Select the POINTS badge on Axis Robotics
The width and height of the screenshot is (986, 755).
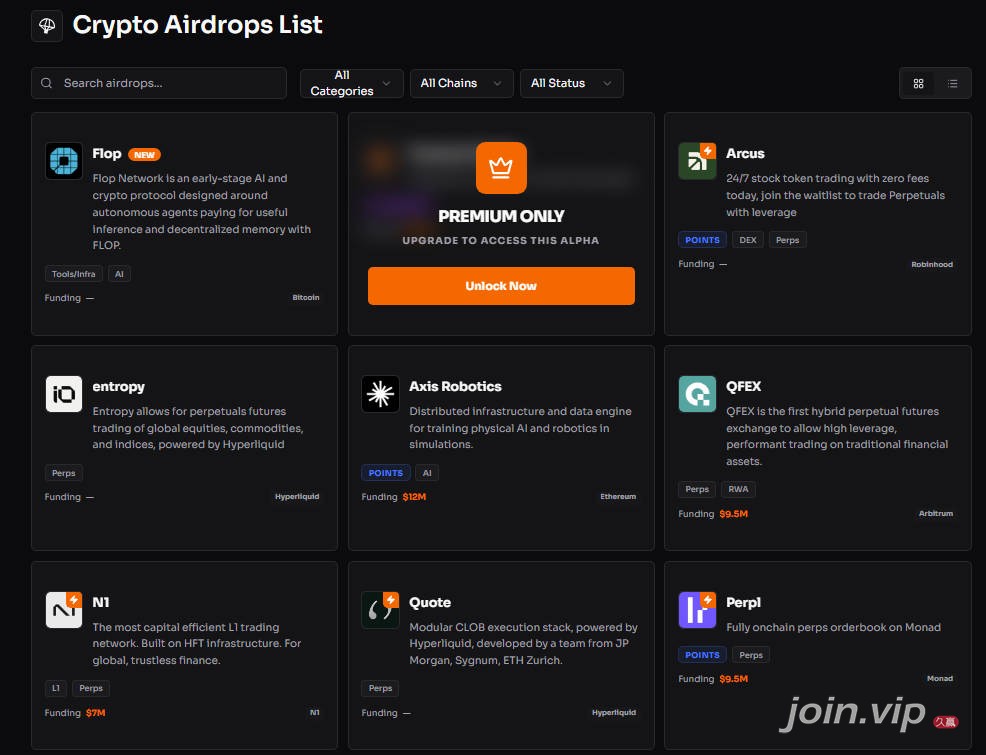tap(385, 473)
